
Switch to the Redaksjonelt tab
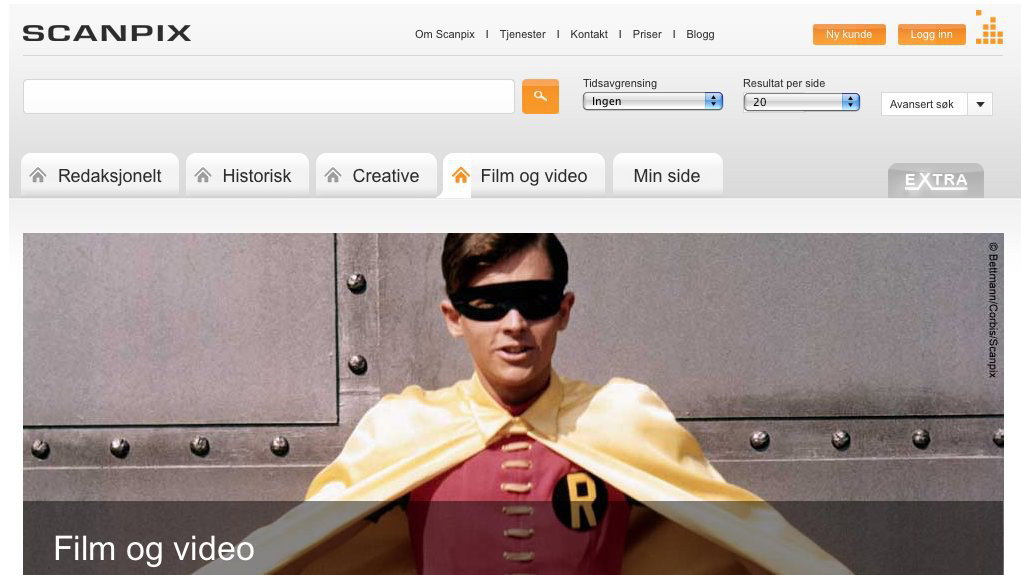click(100, 175)
